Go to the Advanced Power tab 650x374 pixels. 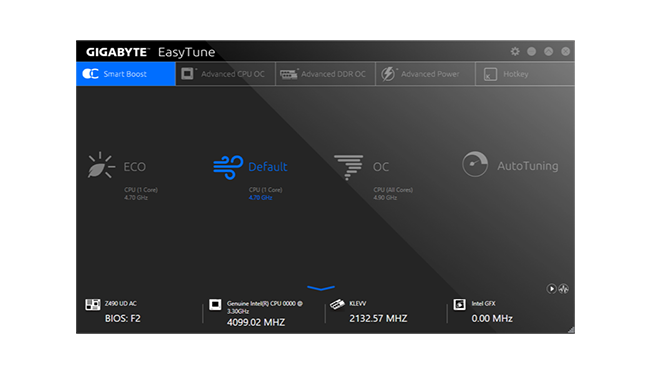(425, 74)
